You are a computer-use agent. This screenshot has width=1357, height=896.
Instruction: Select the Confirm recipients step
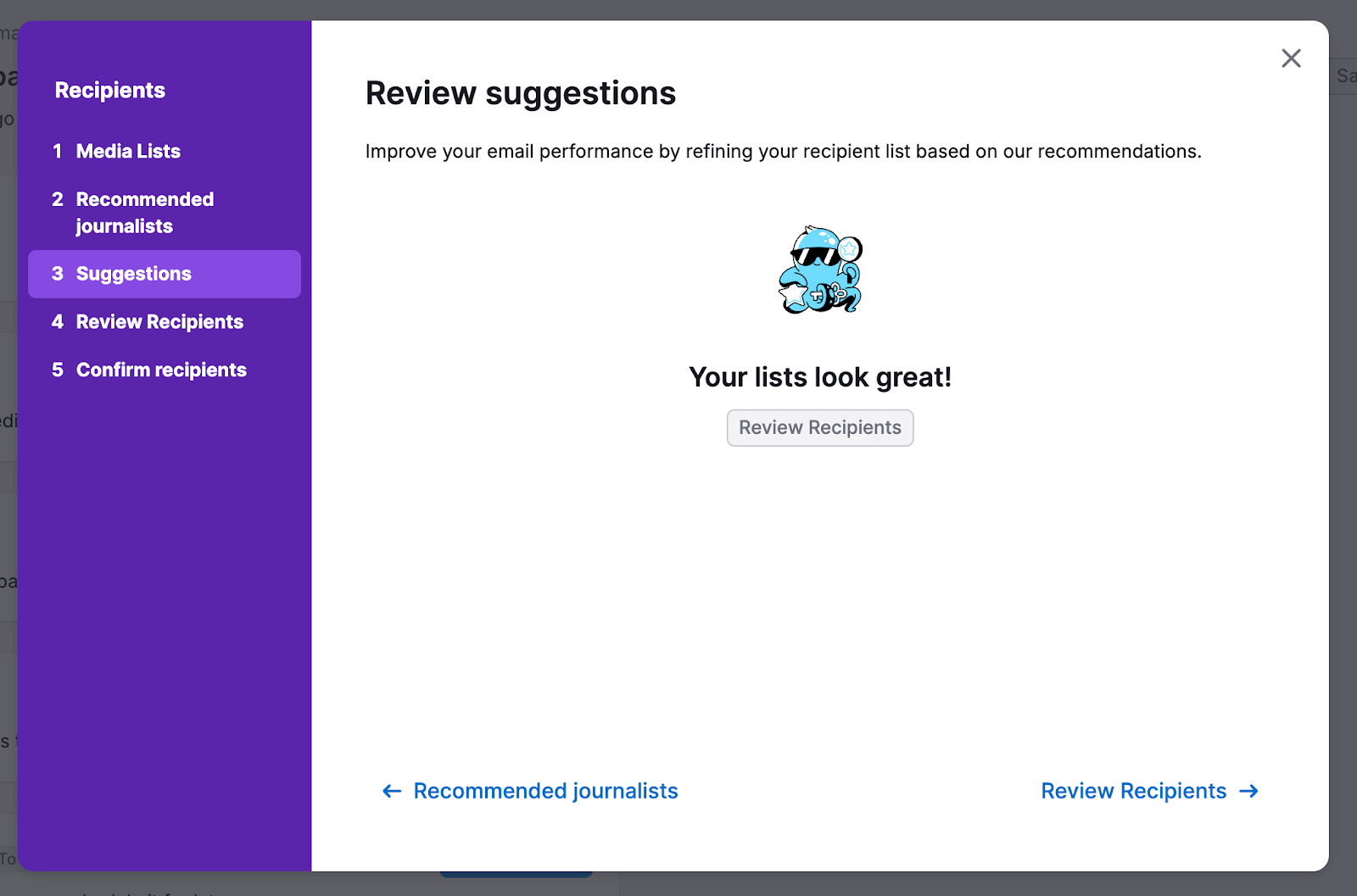click(x=161, y=370)
